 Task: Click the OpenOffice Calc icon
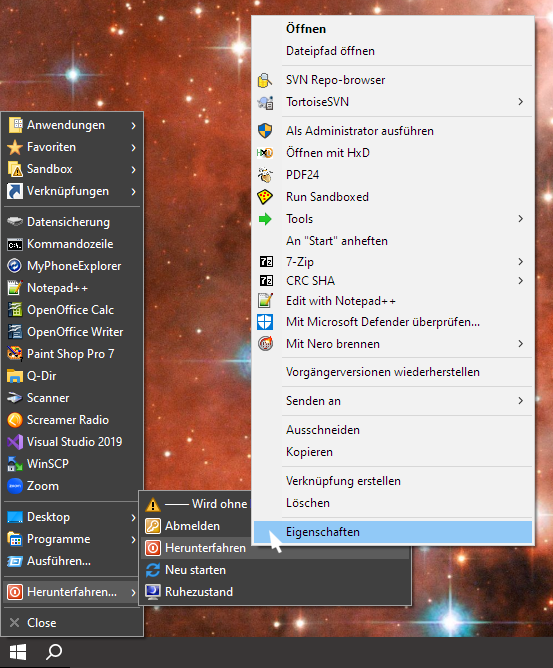click(15, 310)
